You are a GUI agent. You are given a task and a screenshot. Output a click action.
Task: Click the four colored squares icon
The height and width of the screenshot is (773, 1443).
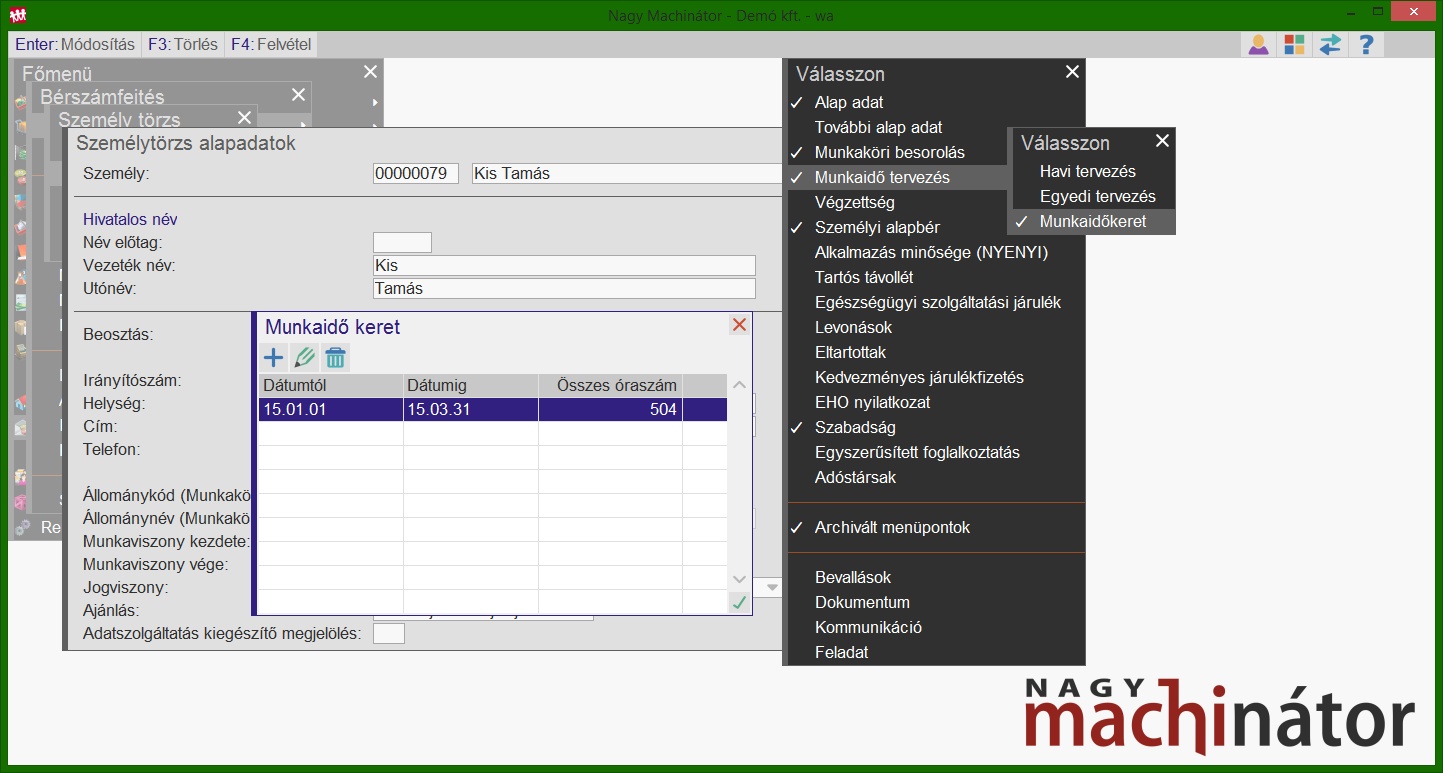1294,44
